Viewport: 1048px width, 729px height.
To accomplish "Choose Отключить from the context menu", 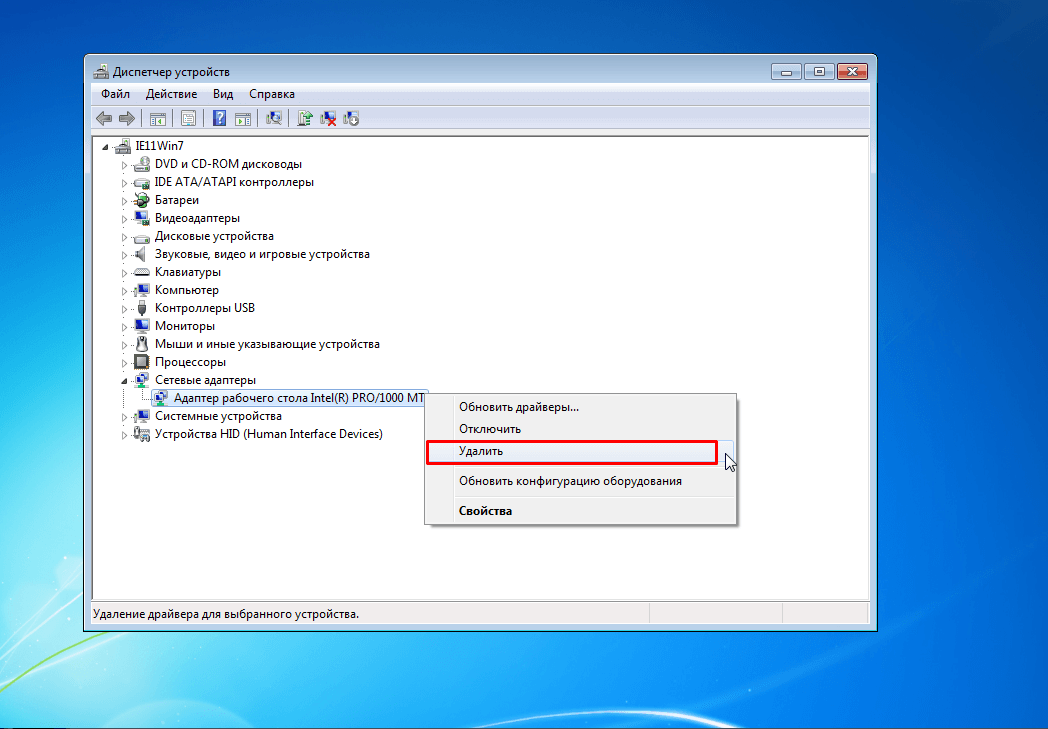I will [580, 429].
